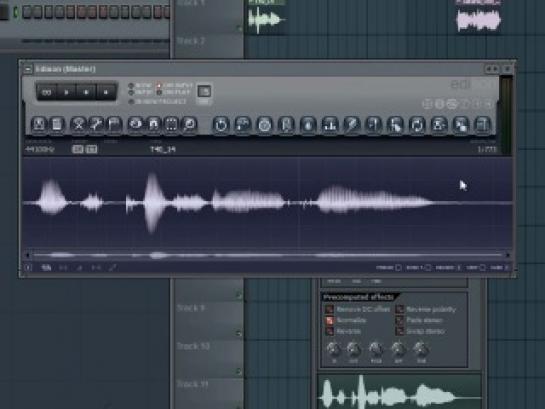Screen dimensions: 545x409
Task: Open the Tools wrench menu in Edison
Action: pyautogui.click(x=96, y=124)
